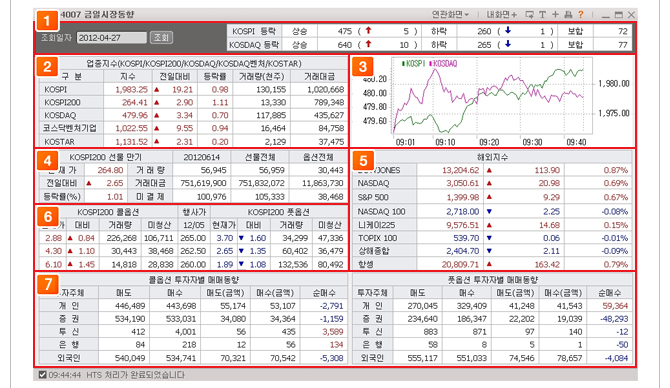The height and width of the screenshot is (388, 670).
Task: Click the T font size icon
Action: pos(542,15)
